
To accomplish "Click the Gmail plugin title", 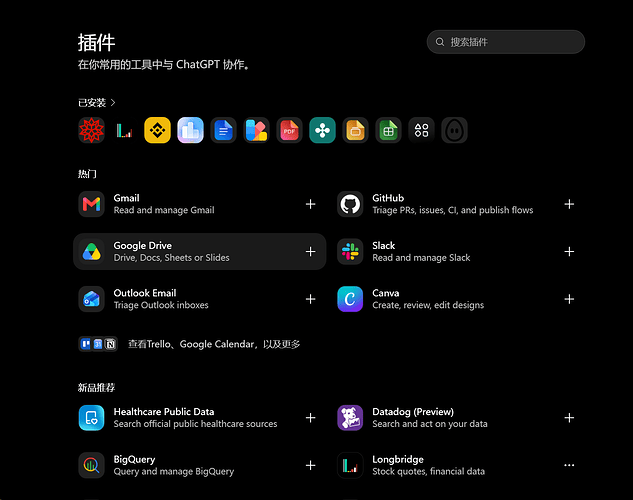I will pyautogui.click(x=126, y=198).
